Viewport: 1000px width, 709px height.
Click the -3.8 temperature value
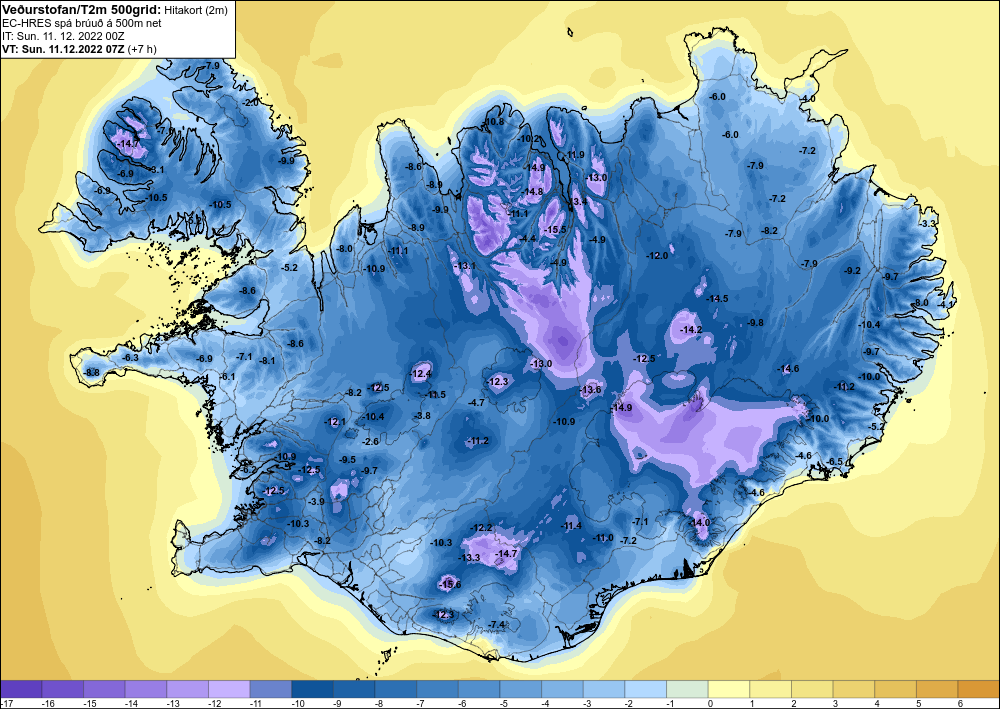(x=422, y=416)
